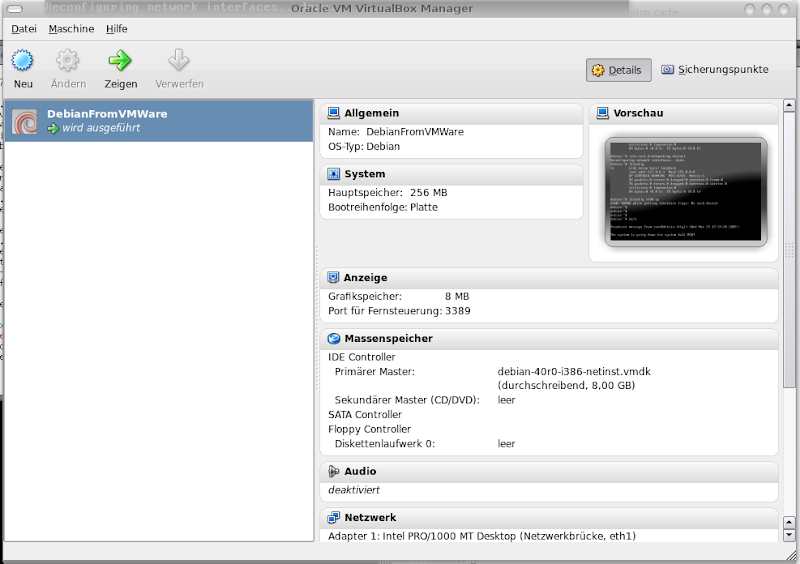Click the details scrollbar up arrow
The width and height of the screenshot is (800, 564).
789,106
